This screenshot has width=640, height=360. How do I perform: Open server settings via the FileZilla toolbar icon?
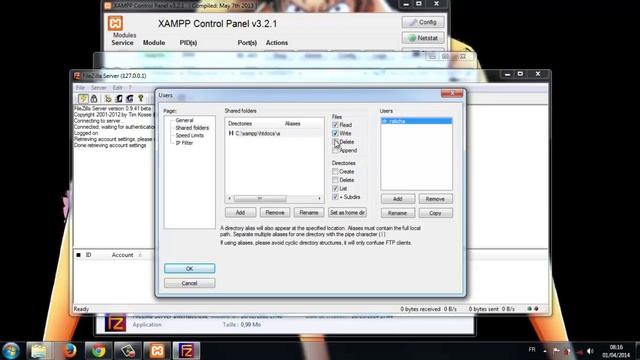coord(108,98)
